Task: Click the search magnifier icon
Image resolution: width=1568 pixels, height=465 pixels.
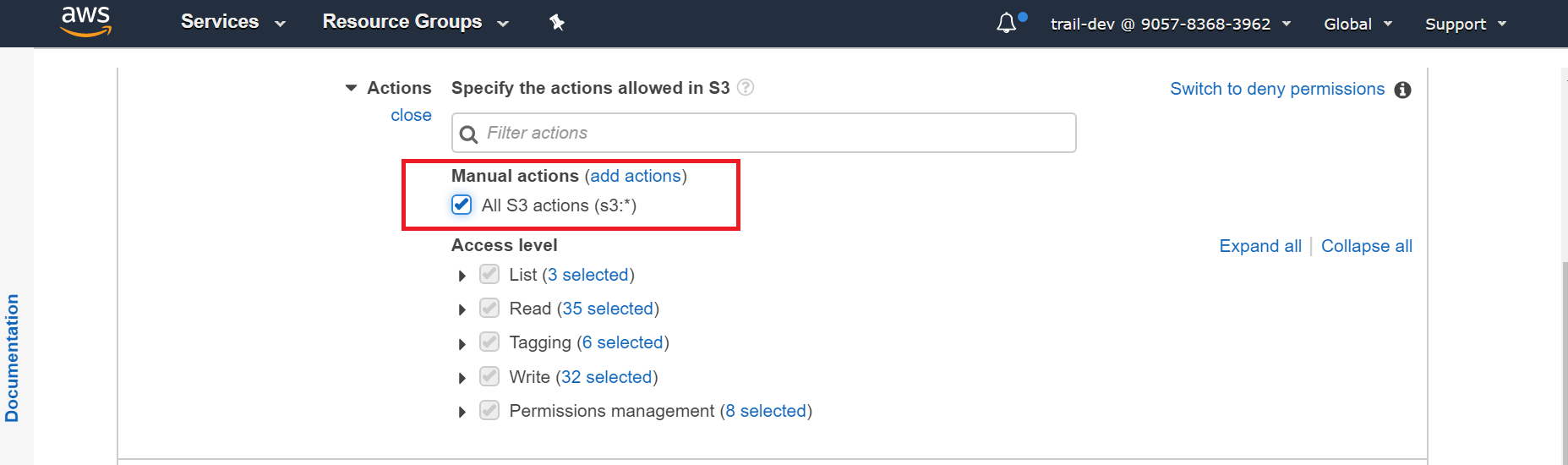Action: click(468, 134)
